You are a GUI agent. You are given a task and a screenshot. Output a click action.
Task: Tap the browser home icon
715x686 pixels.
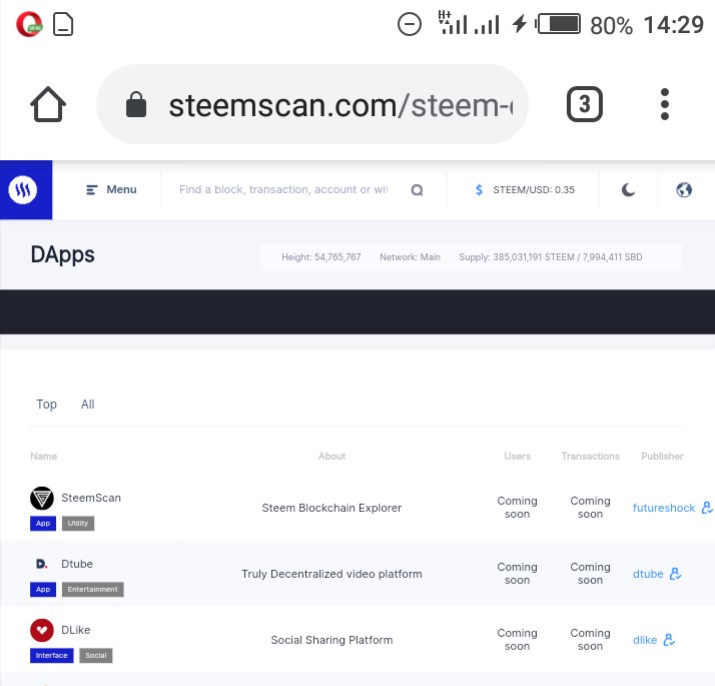click(x=49, y=104)
